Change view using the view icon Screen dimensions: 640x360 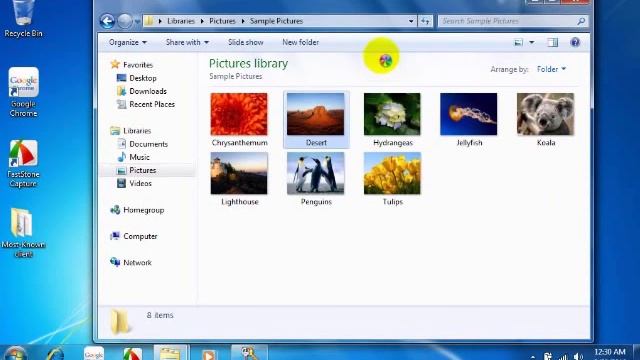518,42
